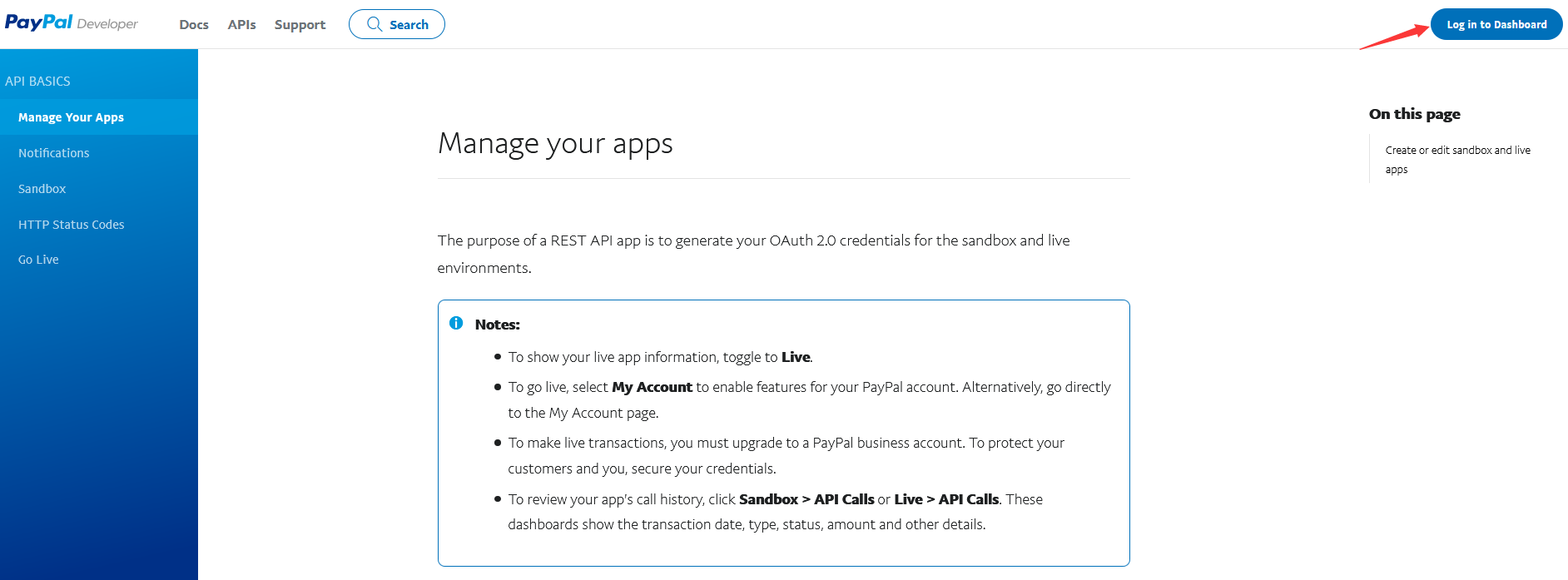Select Manage Your Apps in the sidebar
This screenshot has width=1568, height=580.
click(x=71, y=117)
